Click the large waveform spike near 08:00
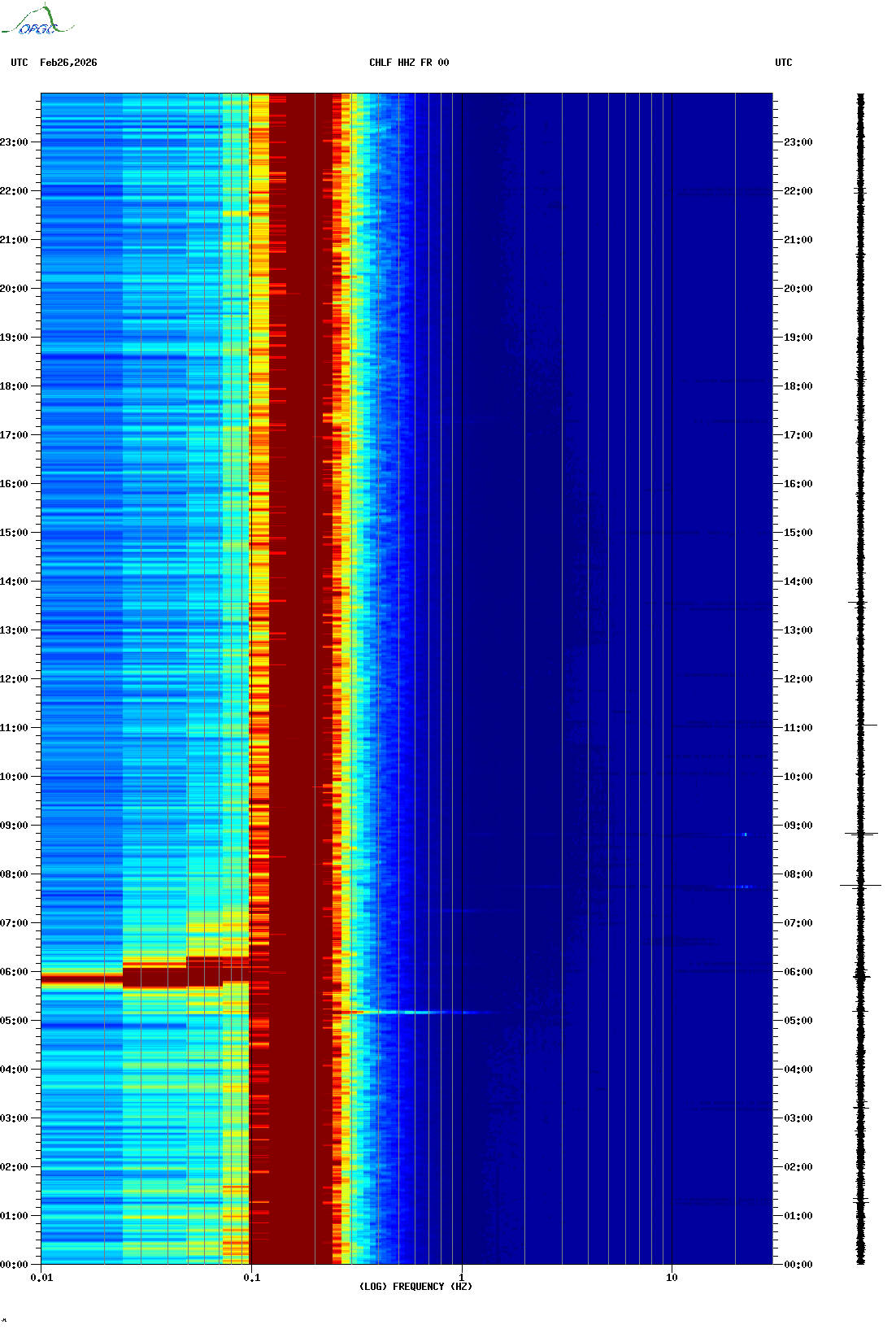This screenshot has height=1329, width=896. (x=860, y=885)
